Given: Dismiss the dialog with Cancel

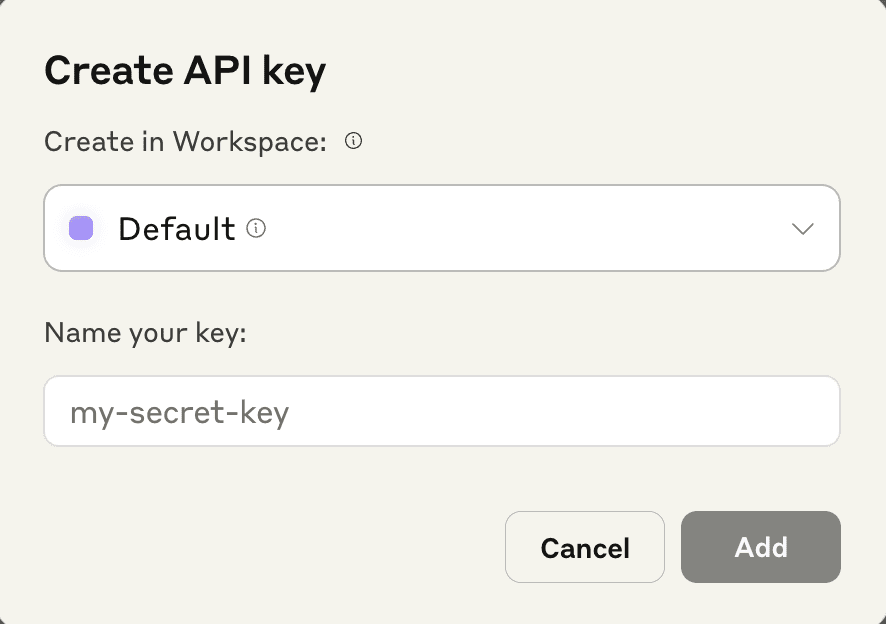Looking at the screenshot, I should (585, 547).
